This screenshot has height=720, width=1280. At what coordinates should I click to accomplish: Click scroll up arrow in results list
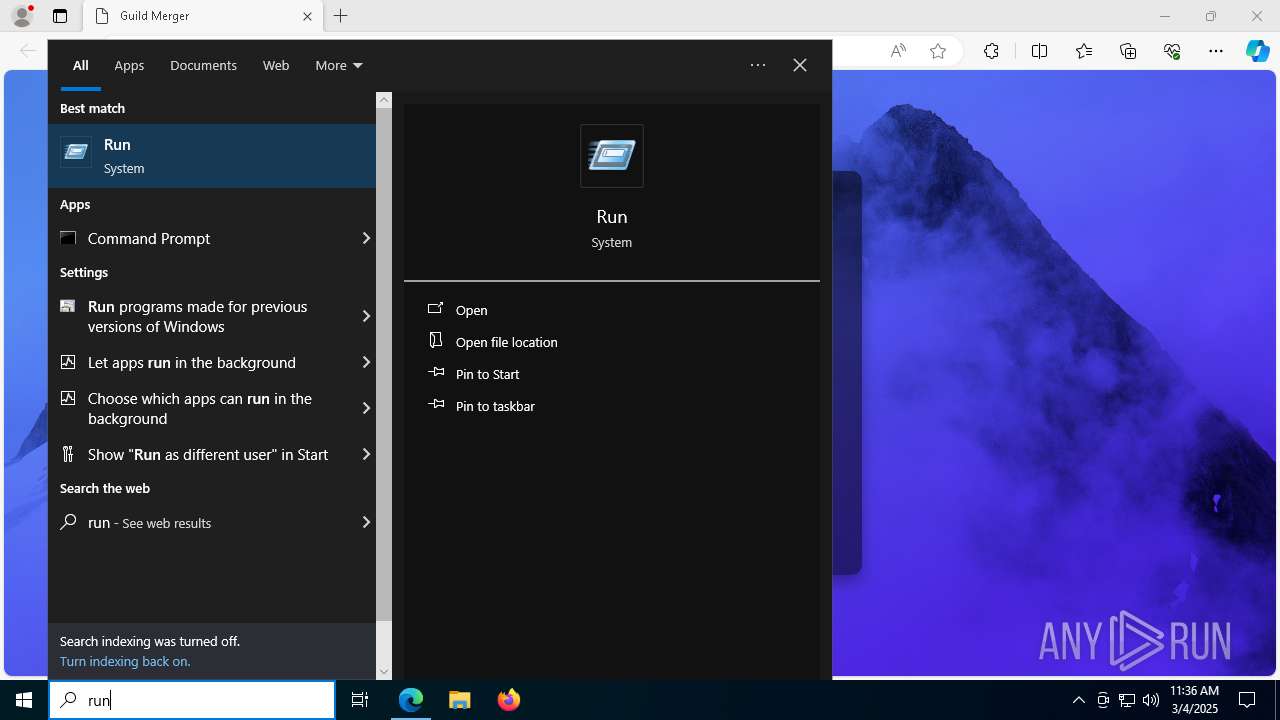click(x=384, y=100)
